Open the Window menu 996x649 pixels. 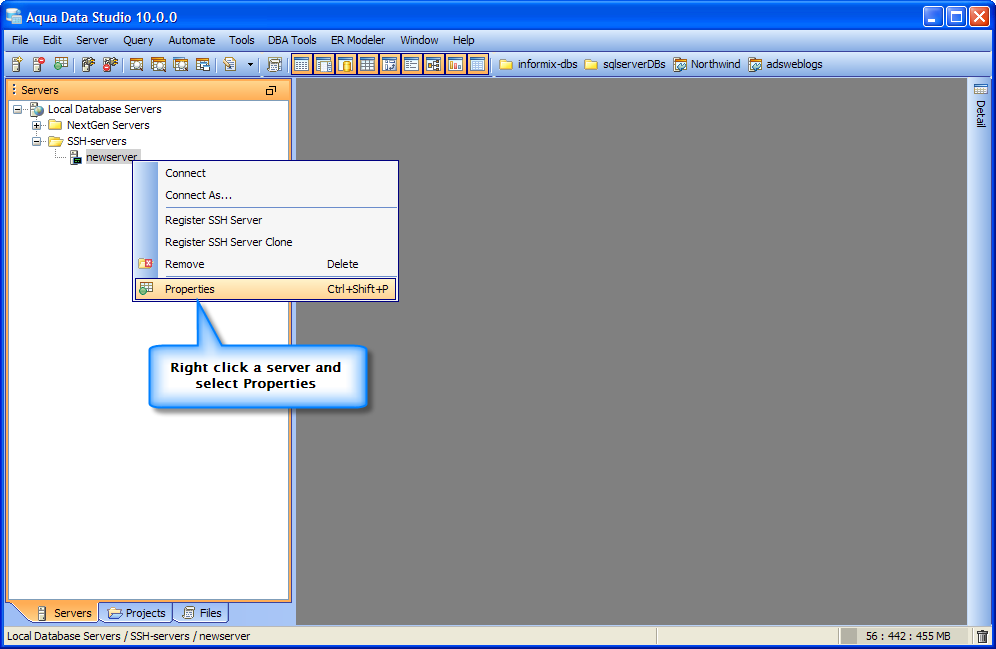pos(419,40)
